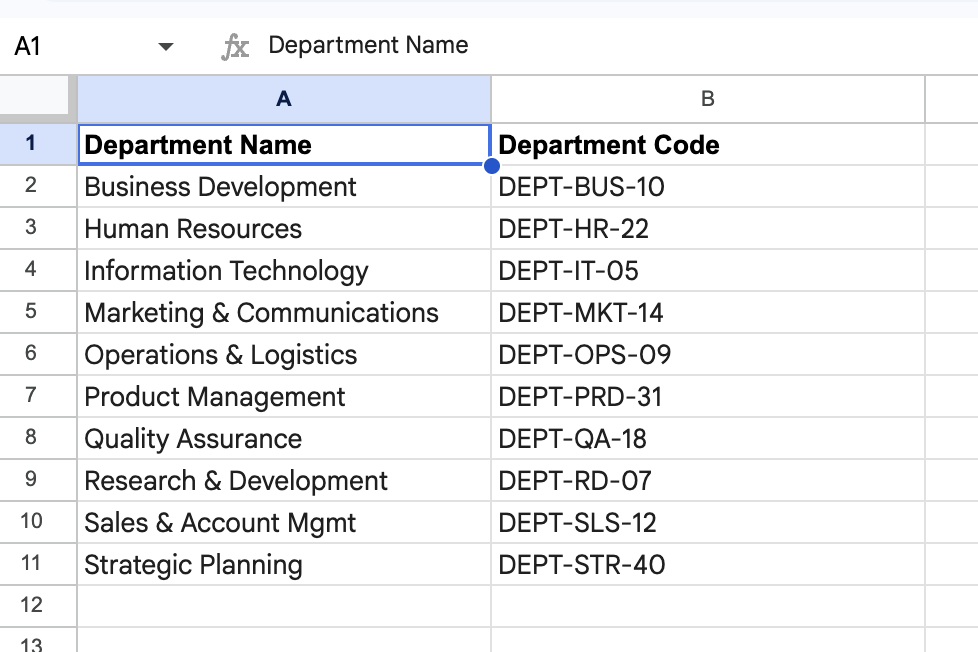Select row 12 header
978x652 pixels.
tap(31, 605)
